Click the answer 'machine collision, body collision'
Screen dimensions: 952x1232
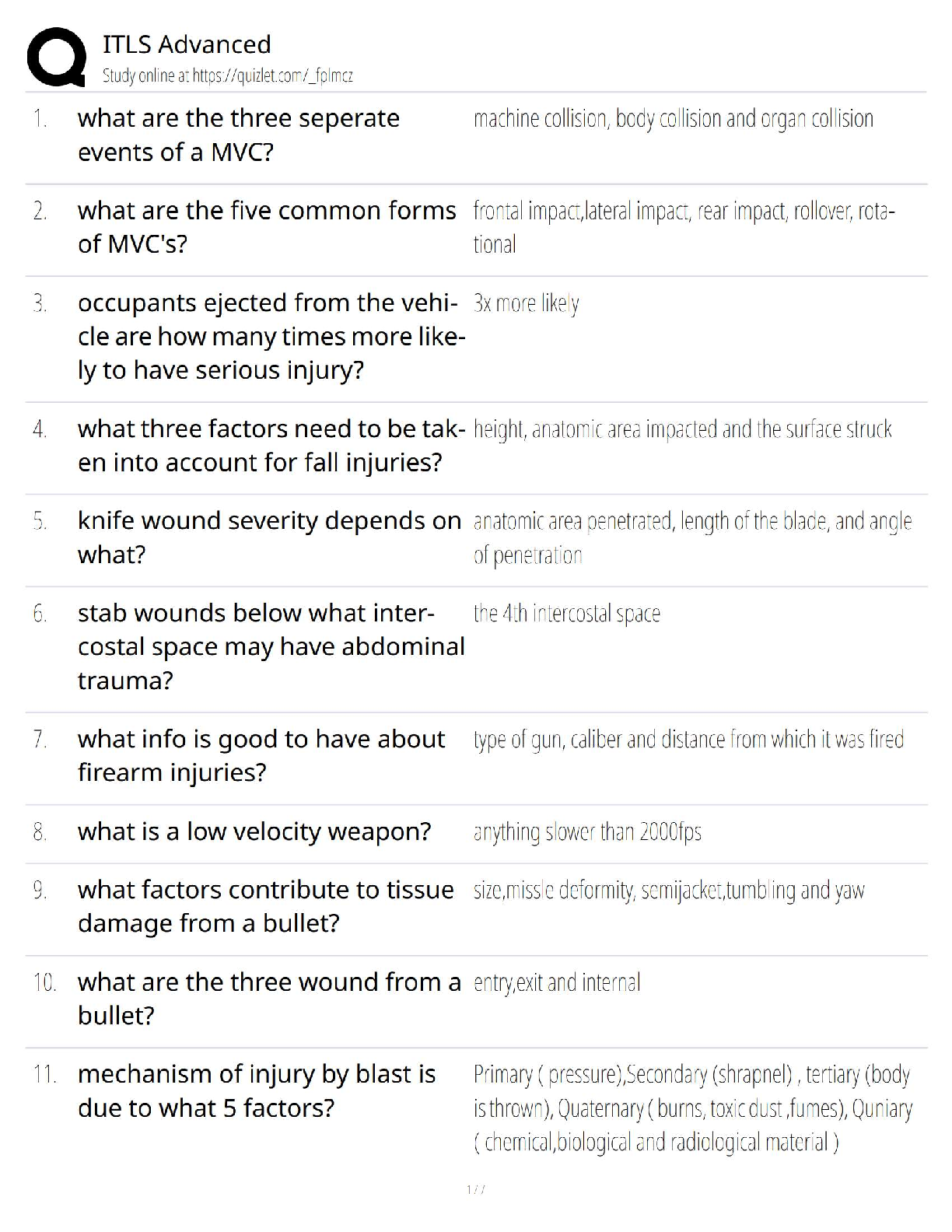pos(674,119)
